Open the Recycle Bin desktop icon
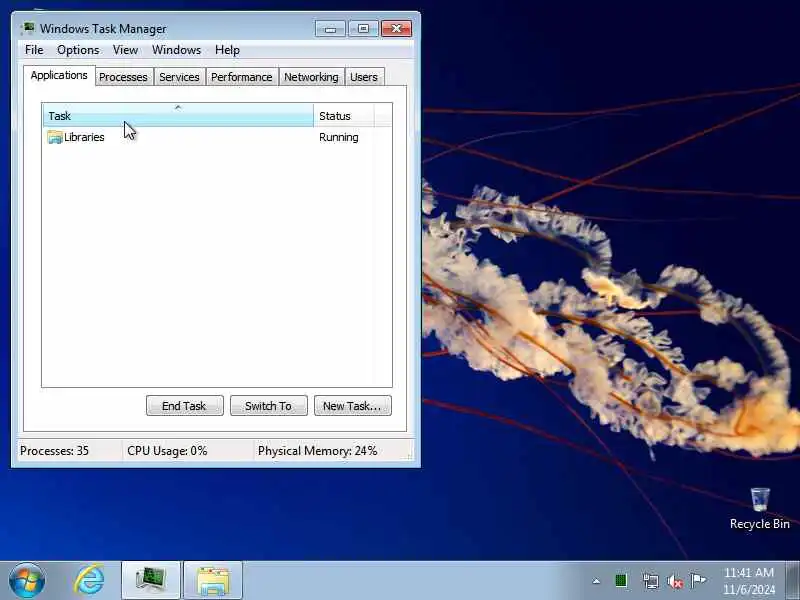 pyautogui.click(x=759, y=509)
